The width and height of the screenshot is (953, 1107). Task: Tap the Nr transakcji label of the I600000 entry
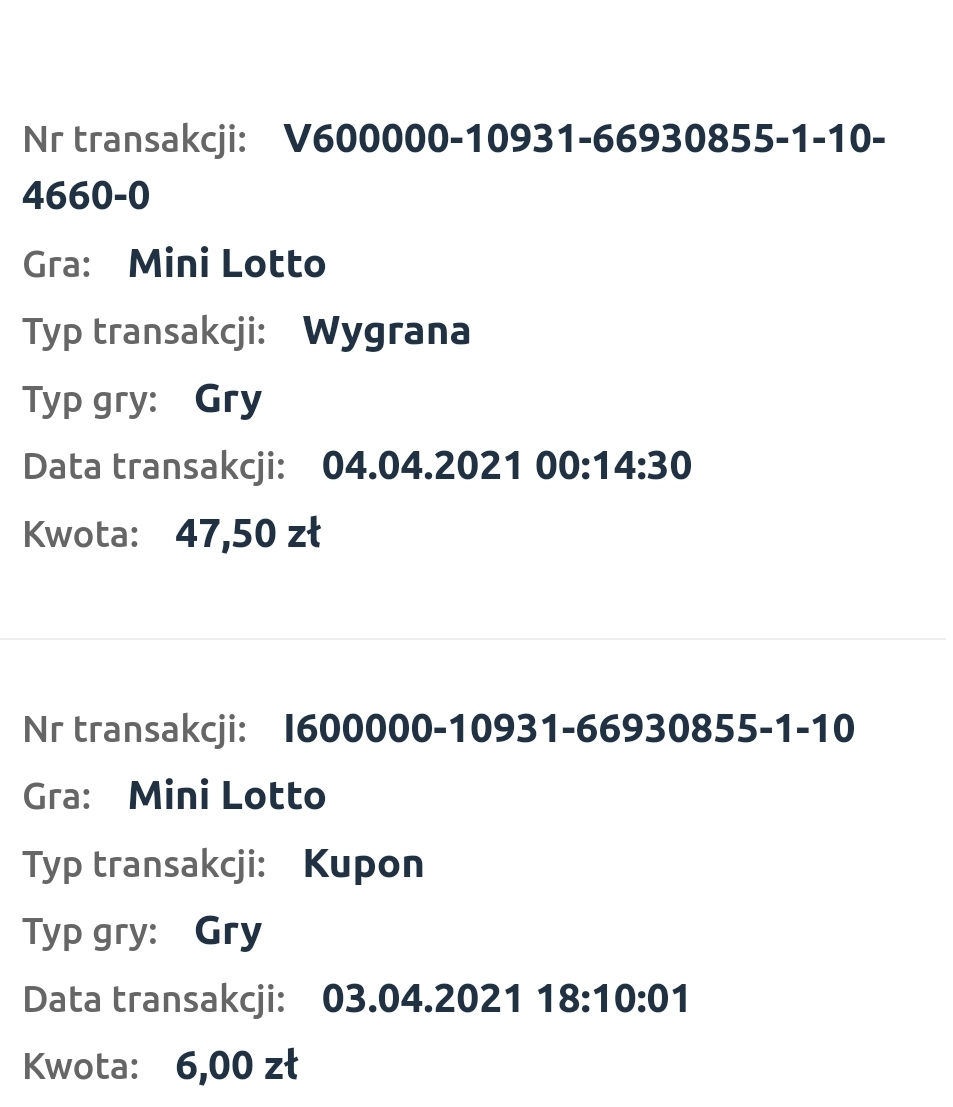[134, 729]
